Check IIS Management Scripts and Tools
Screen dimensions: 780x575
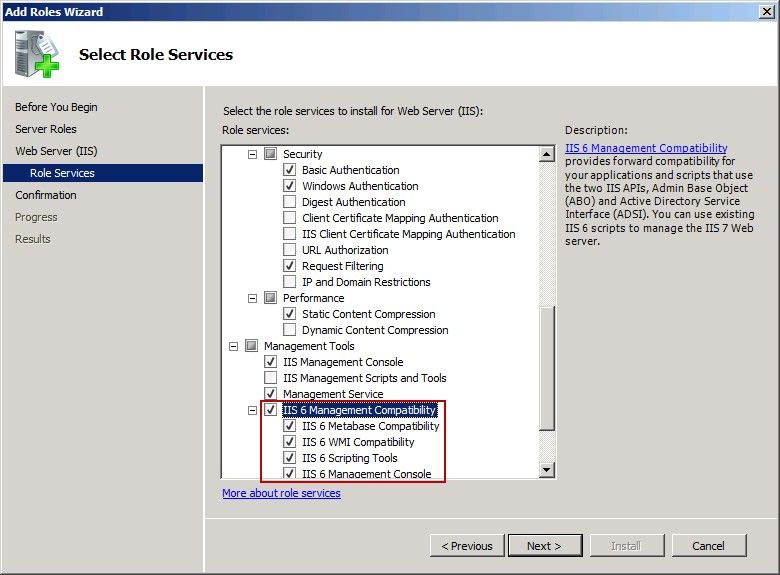(271, 378)
